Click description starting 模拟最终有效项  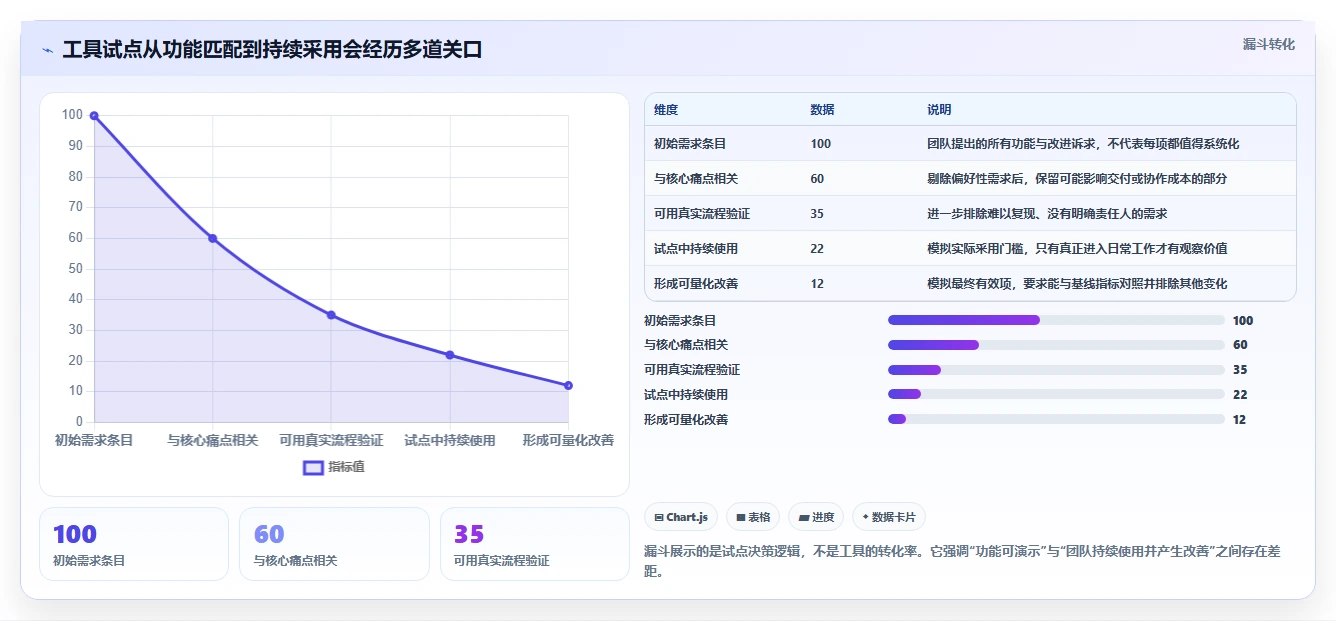[x=1077, y=284]
